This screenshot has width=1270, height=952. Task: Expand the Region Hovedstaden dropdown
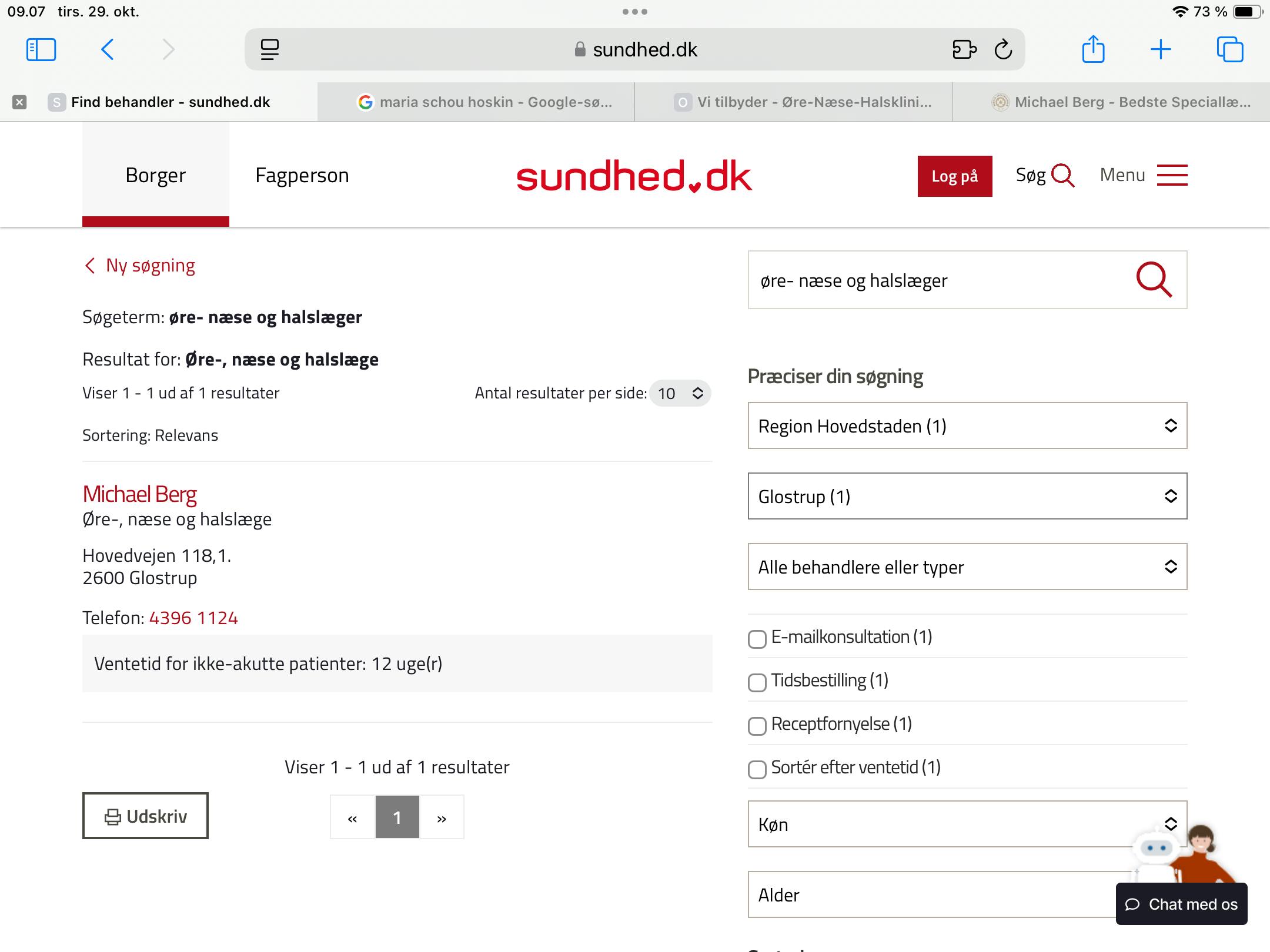click(967, 425)
